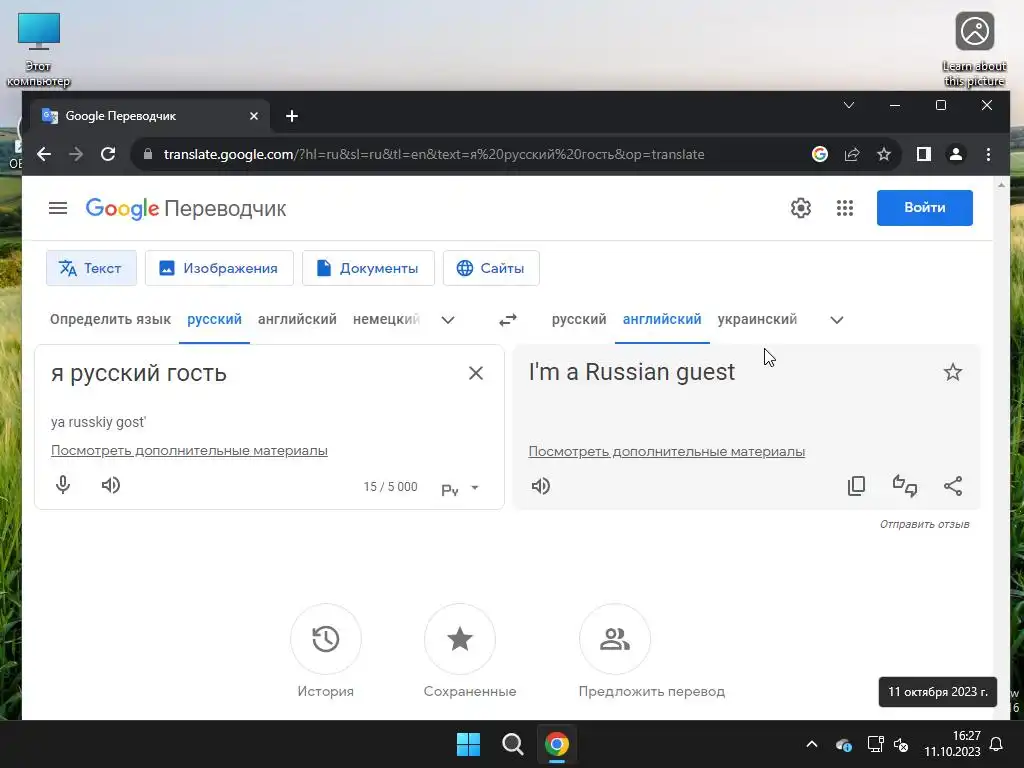Open translation Посмотреть дополнительные материалы link
The width and height of the screenshot is (1024, 768).
[x=667, y=451]
